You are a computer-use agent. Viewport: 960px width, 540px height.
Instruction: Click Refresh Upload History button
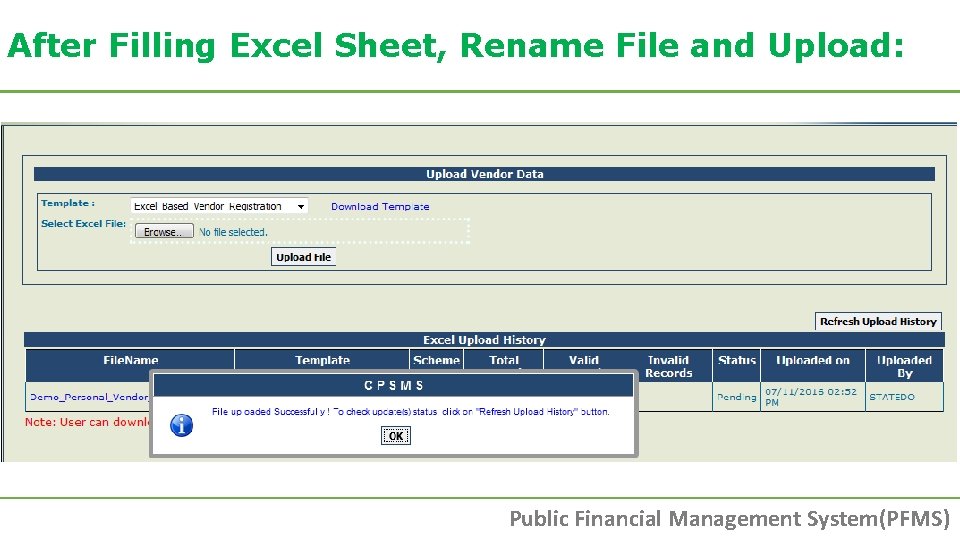[x=878, y=321]
